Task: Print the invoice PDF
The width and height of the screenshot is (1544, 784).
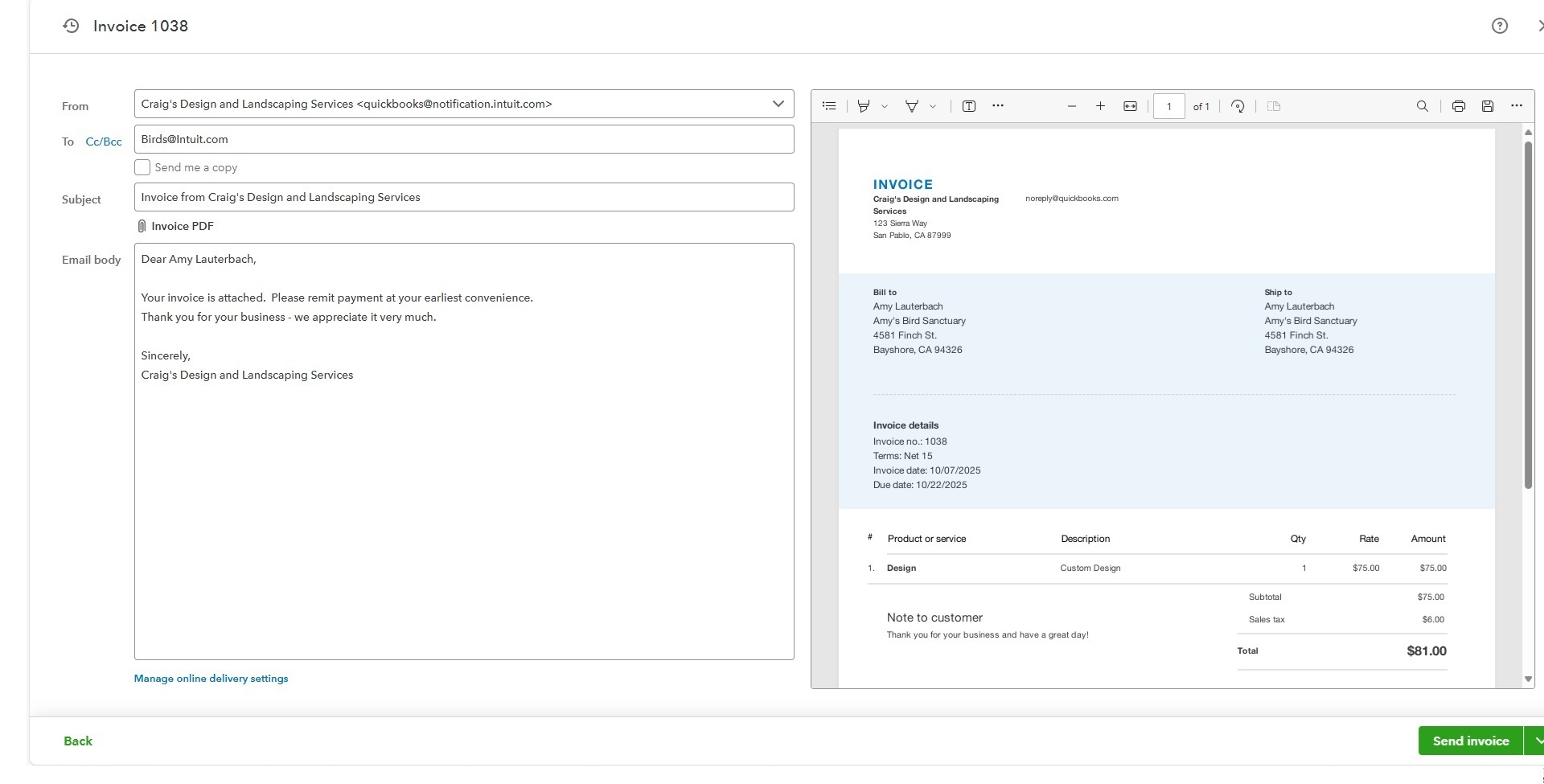Action: coord(1458,106)
